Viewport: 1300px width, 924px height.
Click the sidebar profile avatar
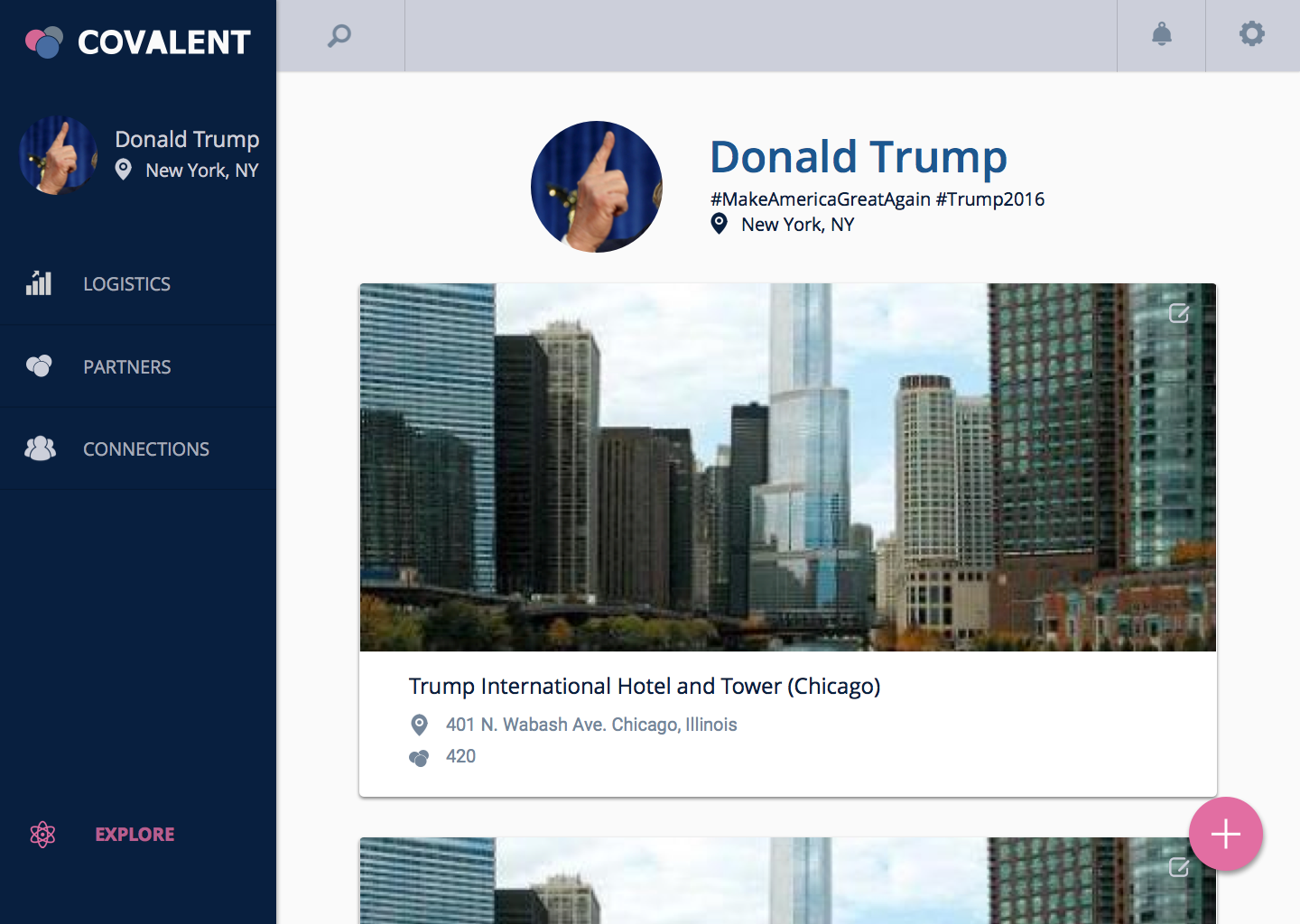[x=59, y=154]
